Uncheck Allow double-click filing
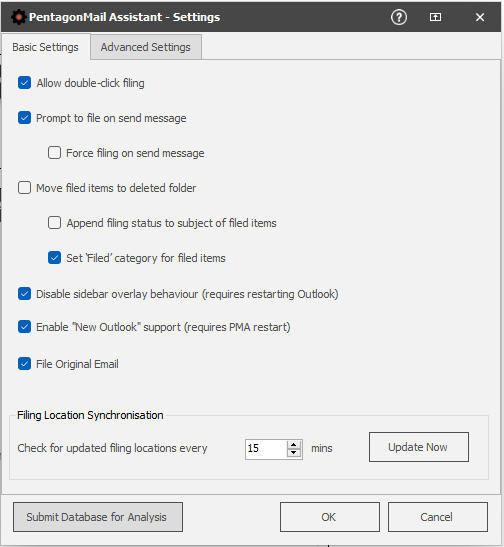Viewport: 504px width, 547px height. pos(24,83)
